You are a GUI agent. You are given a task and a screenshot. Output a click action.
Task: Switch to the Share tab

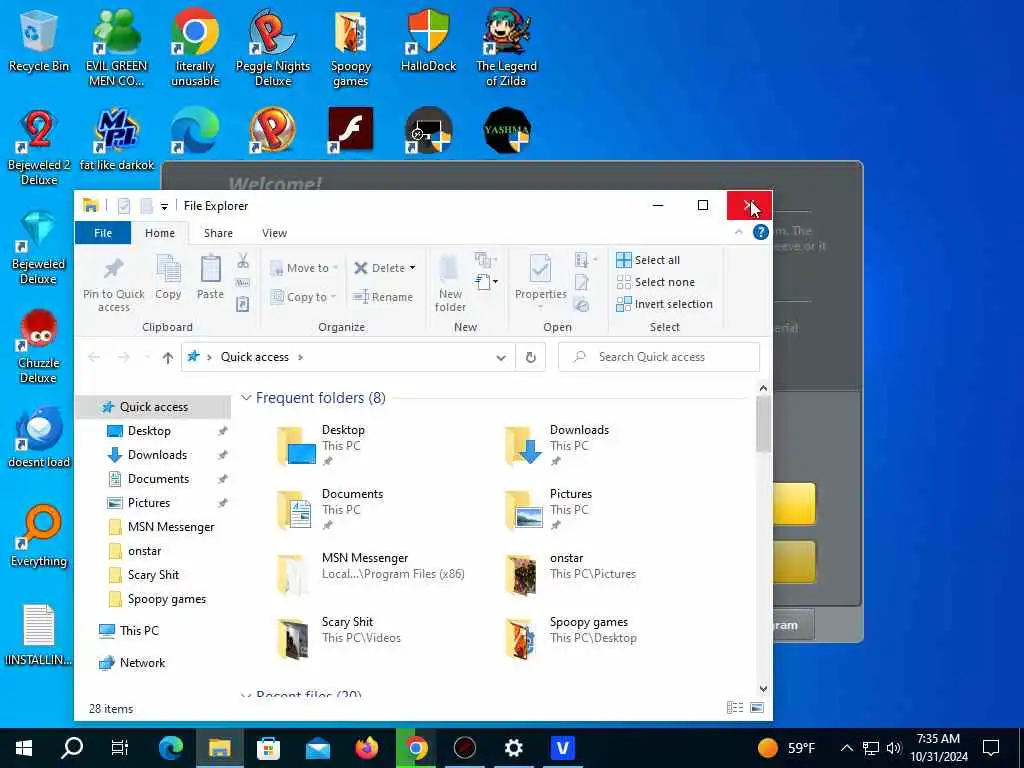[x=218, y=233]
